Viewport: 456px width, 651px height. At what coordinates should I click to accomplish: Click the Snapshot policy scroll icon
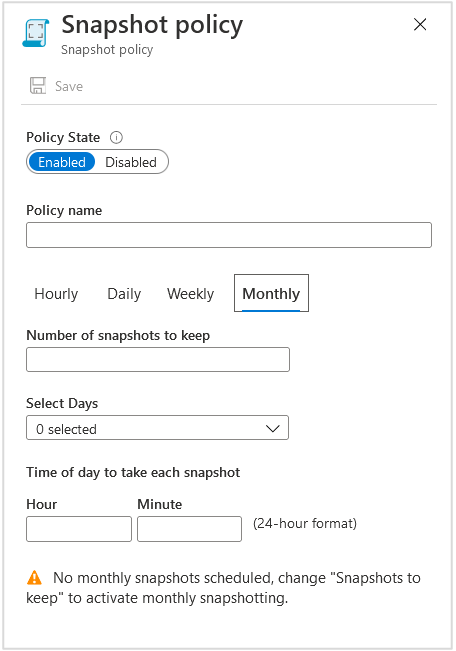(36, 33)
